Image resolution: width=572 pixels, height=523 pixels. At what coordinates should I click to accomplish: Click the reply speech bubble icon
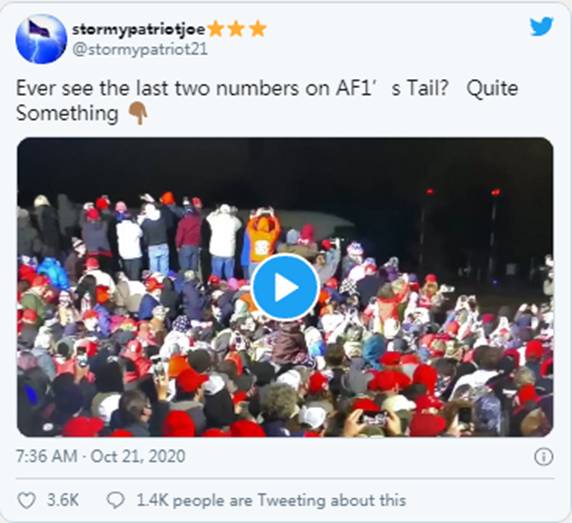[116, 500]
